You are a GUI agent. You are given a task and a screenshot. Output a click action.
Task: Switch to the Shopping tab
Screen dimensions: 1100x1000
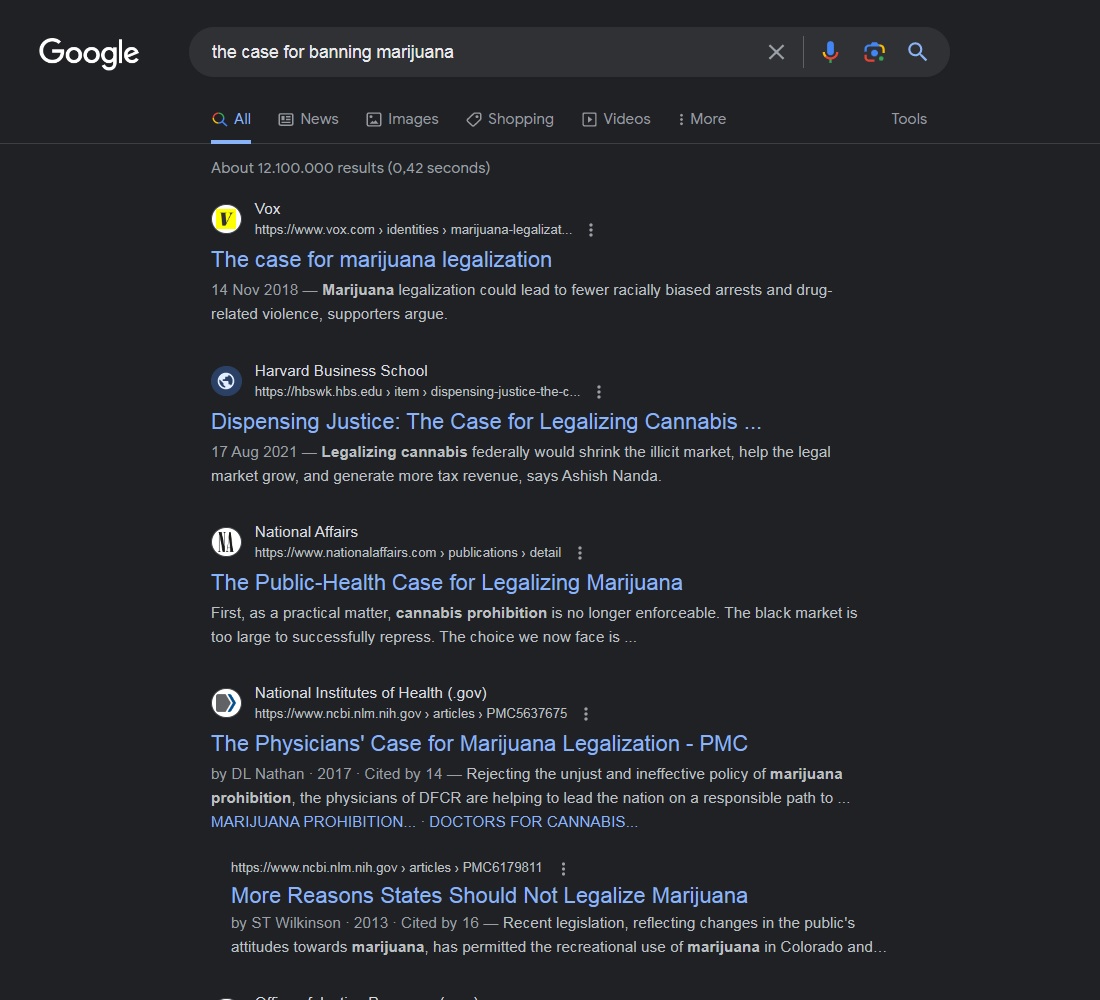pyautogui.click(x=510, y=119)
